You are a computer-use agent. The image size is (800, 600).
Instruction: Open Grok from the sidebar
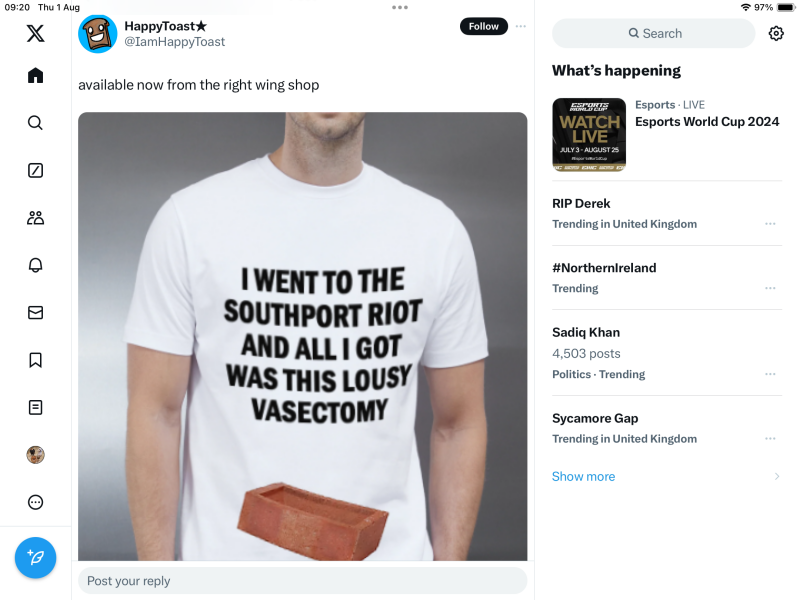pos(35,170)
